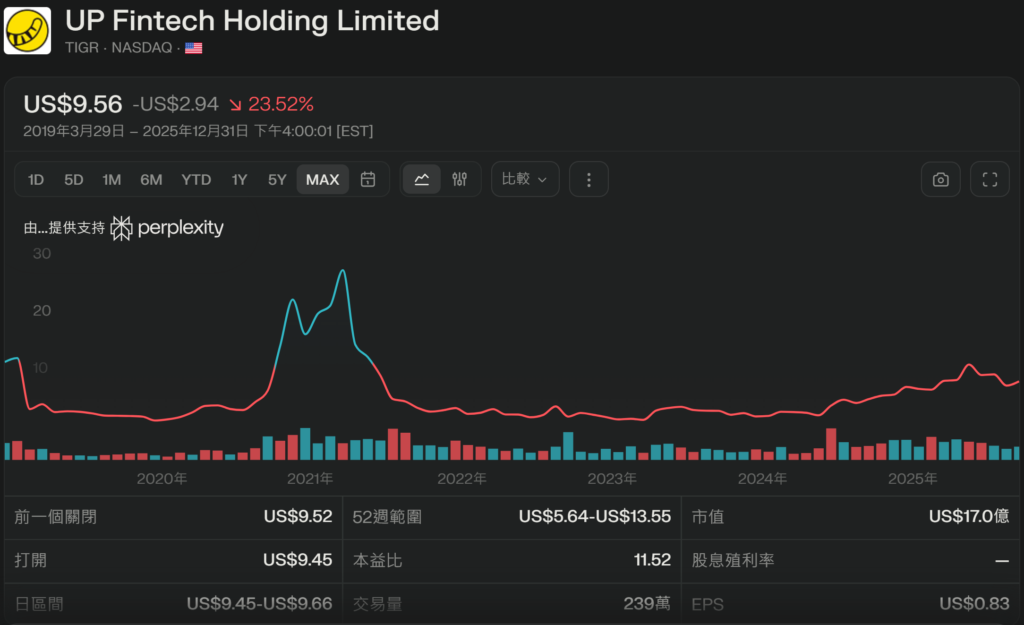Take a chart snapshot with camera icon

pyautogui.click(x=940, y=180)
